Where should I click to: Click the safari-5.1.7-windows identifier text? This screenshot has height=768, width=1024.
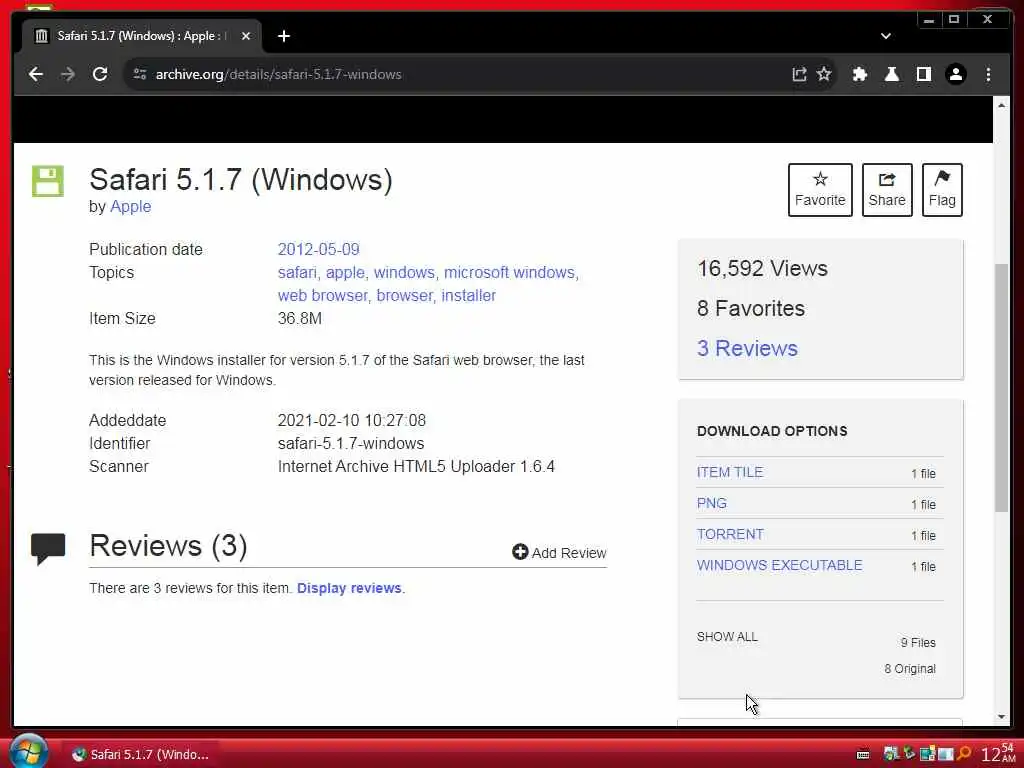pos(351,443)
